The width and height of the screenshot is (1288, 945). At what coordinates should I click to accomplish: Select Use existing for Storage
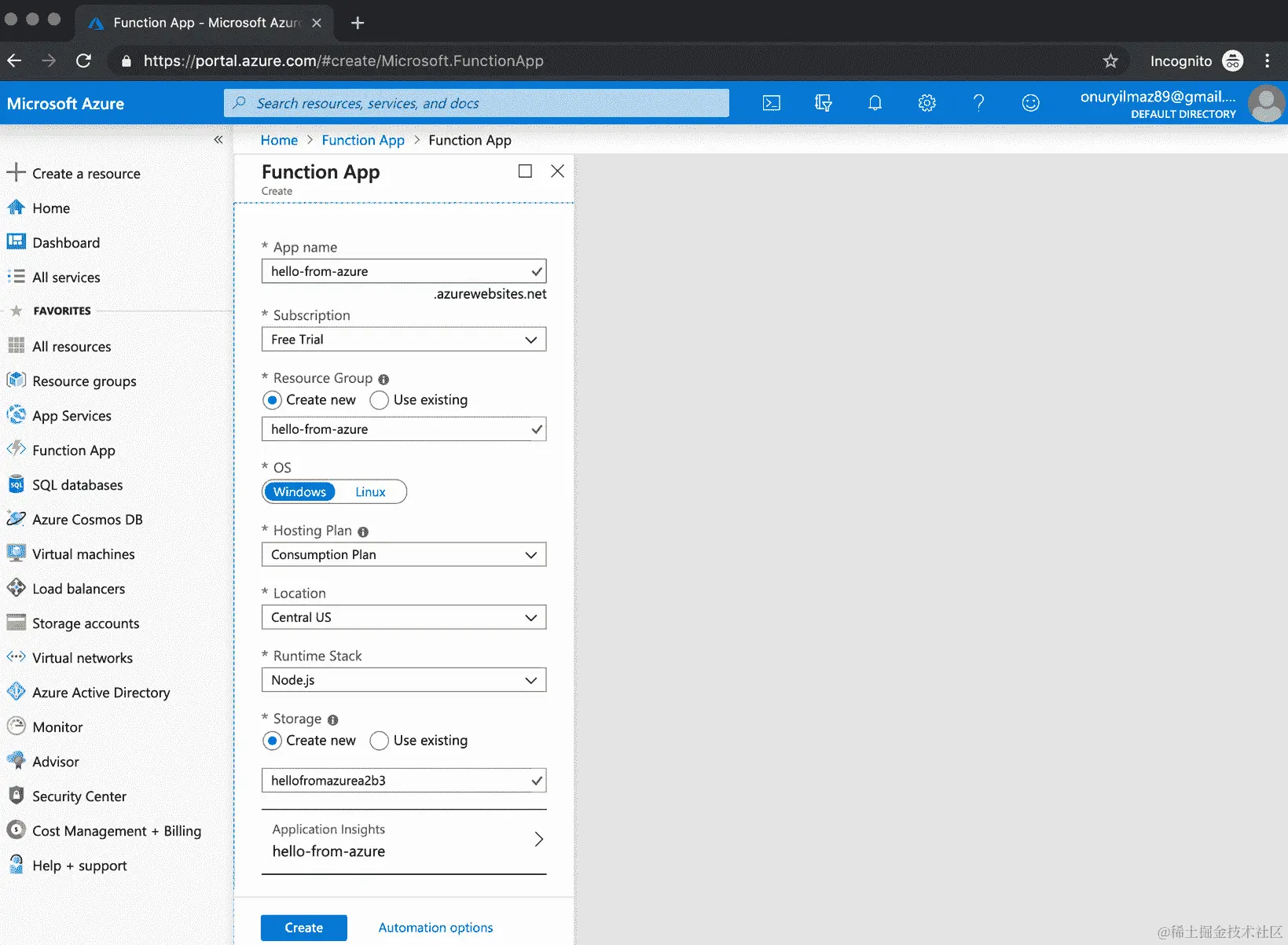coord(379,741)
